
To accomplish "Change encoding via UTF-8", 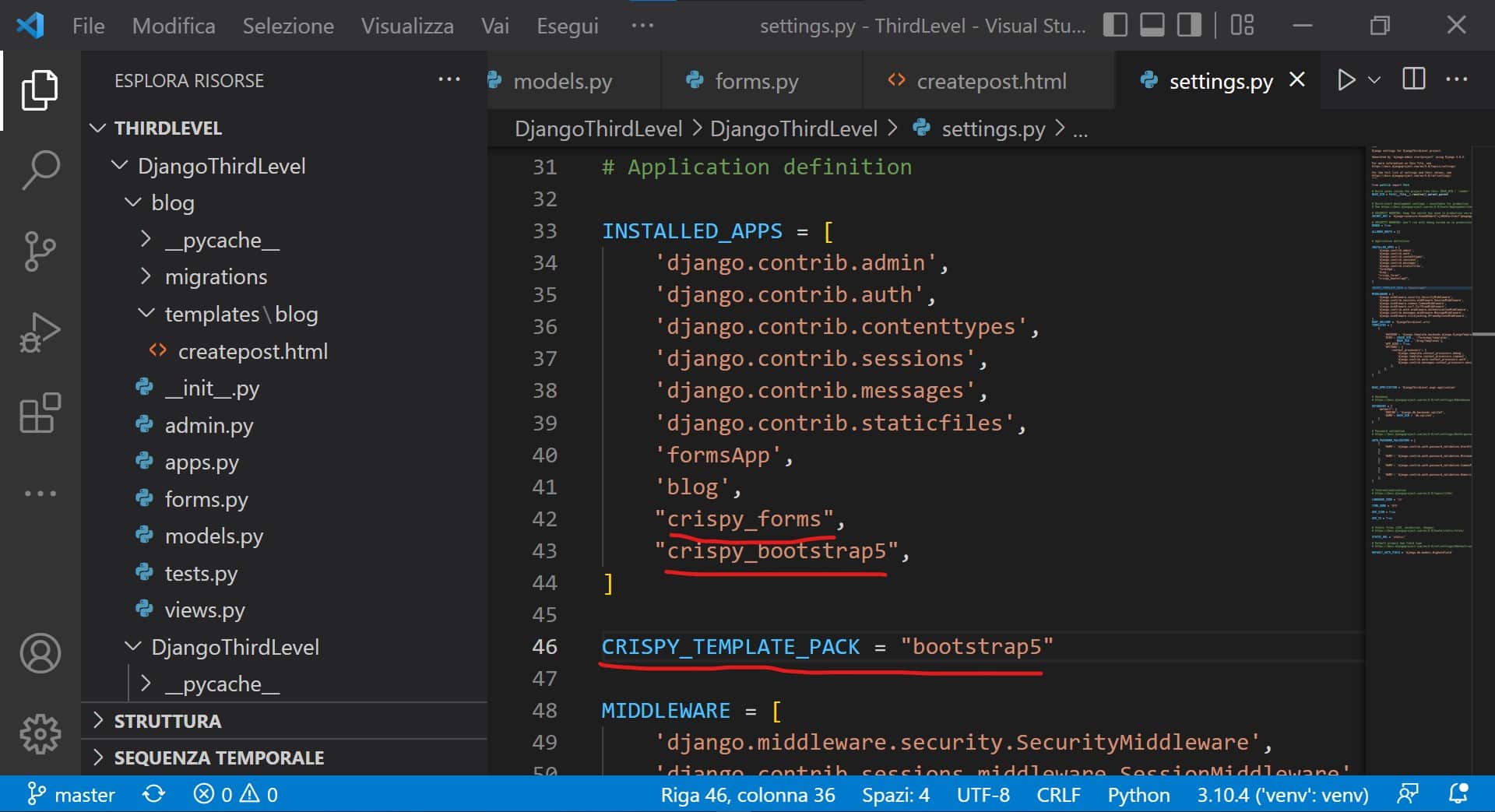I will (983, 794).
